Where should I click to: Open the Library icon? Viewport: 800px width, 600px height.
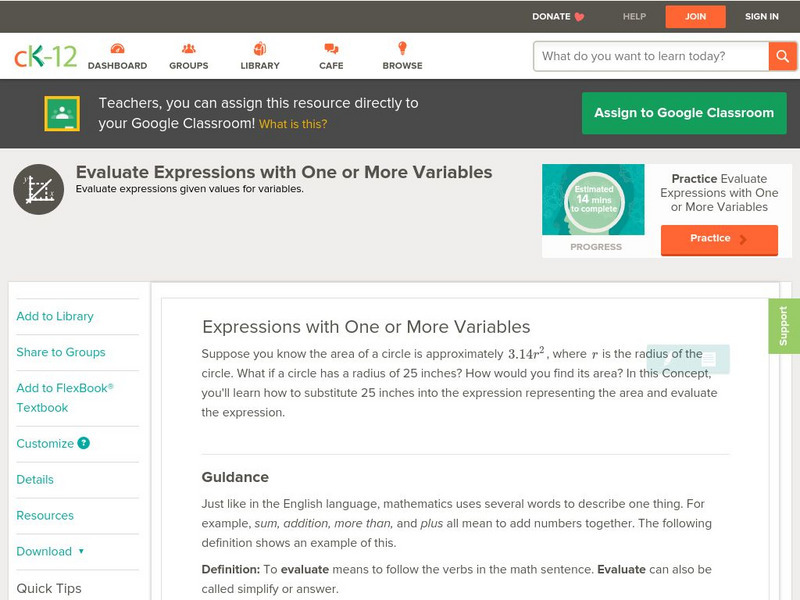[260, 47]
